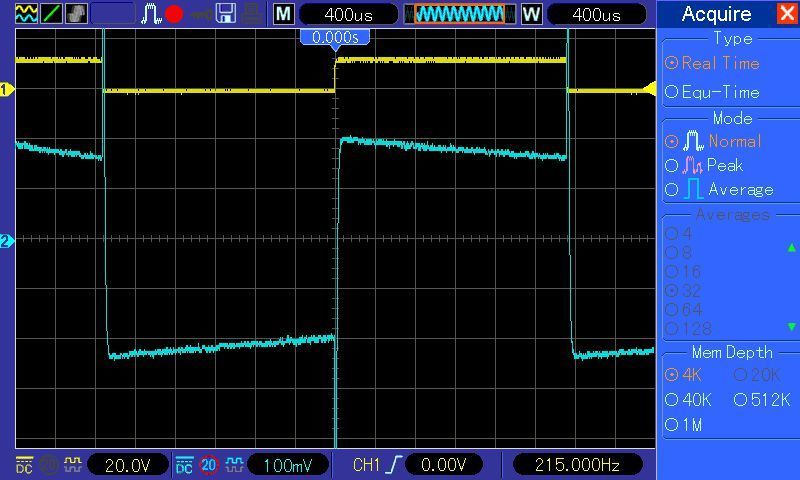Click the CH1 yellow square-wave probe icon
This screenshot has width=800, height=480.
point(72,465)
